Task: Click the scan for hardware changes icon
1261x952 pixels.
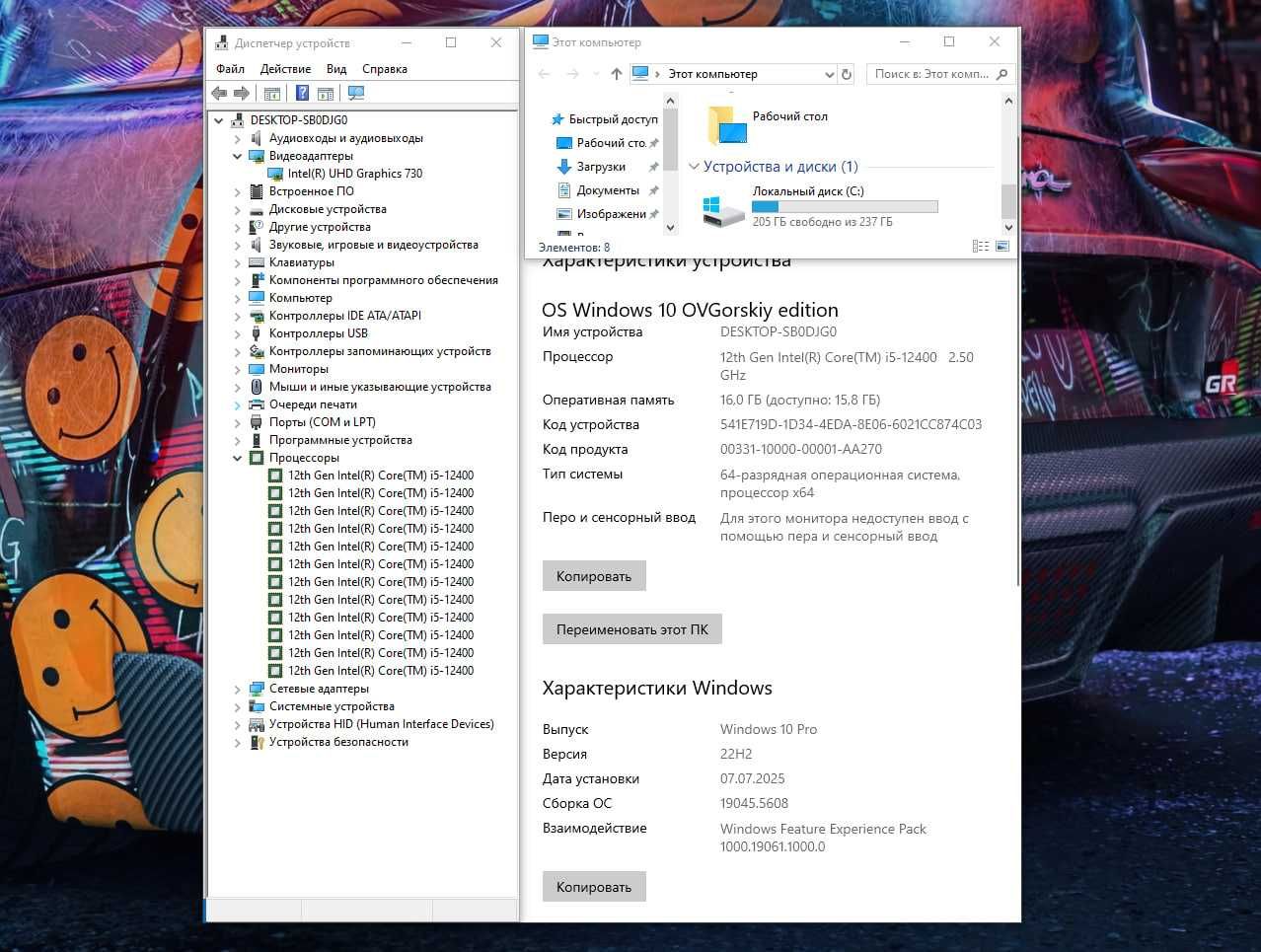Action: [356, 93]
